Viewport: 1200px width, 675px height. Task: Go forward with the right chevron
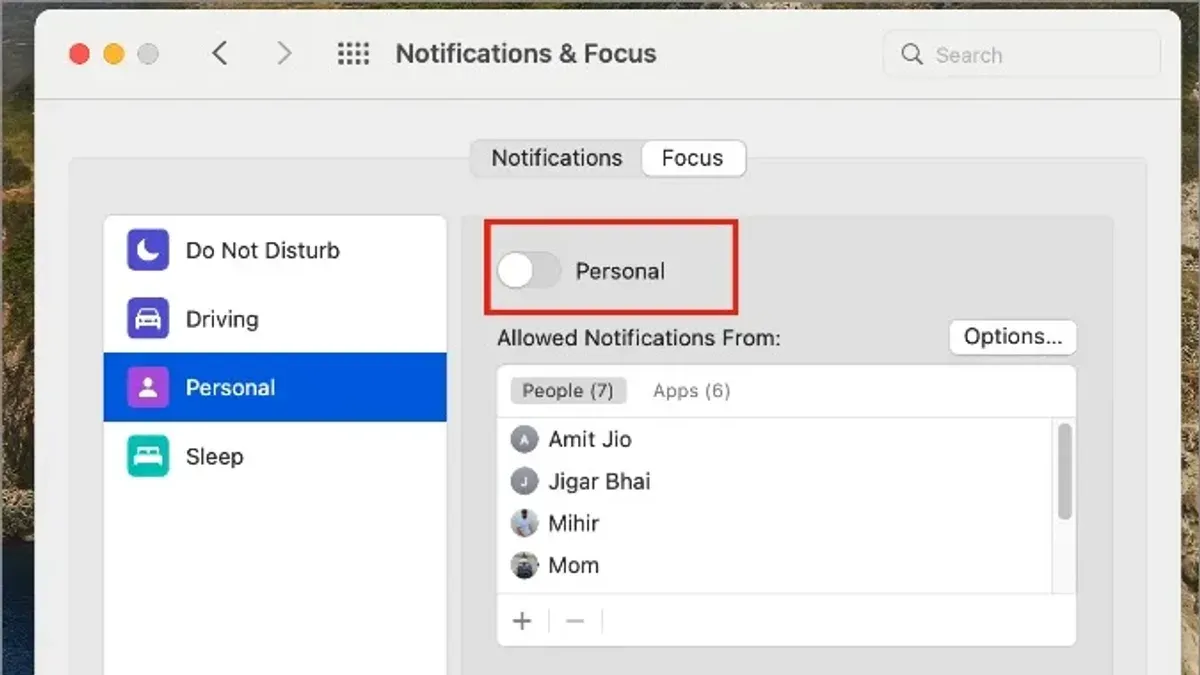click(x=285, y=53)
